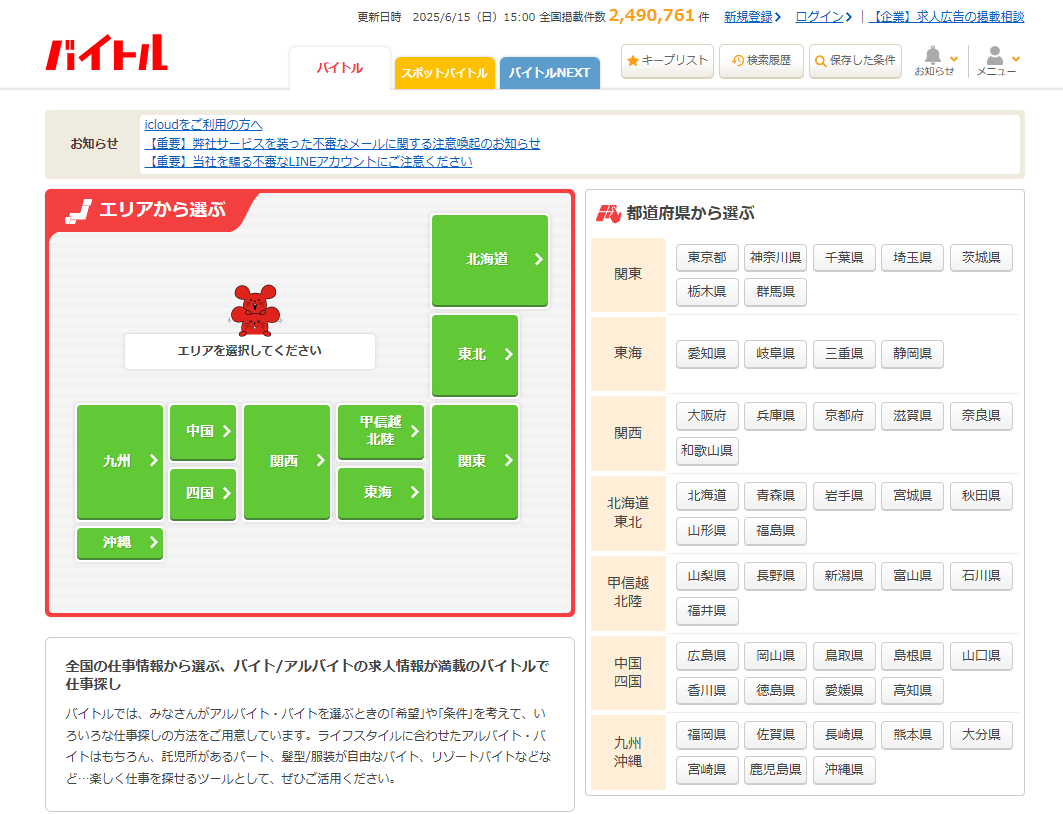Image resolution: width=1063 pixels, height=814 pixels.
Task: Choose 奈良県 prefecture button
Action: [x=981, y=416]
